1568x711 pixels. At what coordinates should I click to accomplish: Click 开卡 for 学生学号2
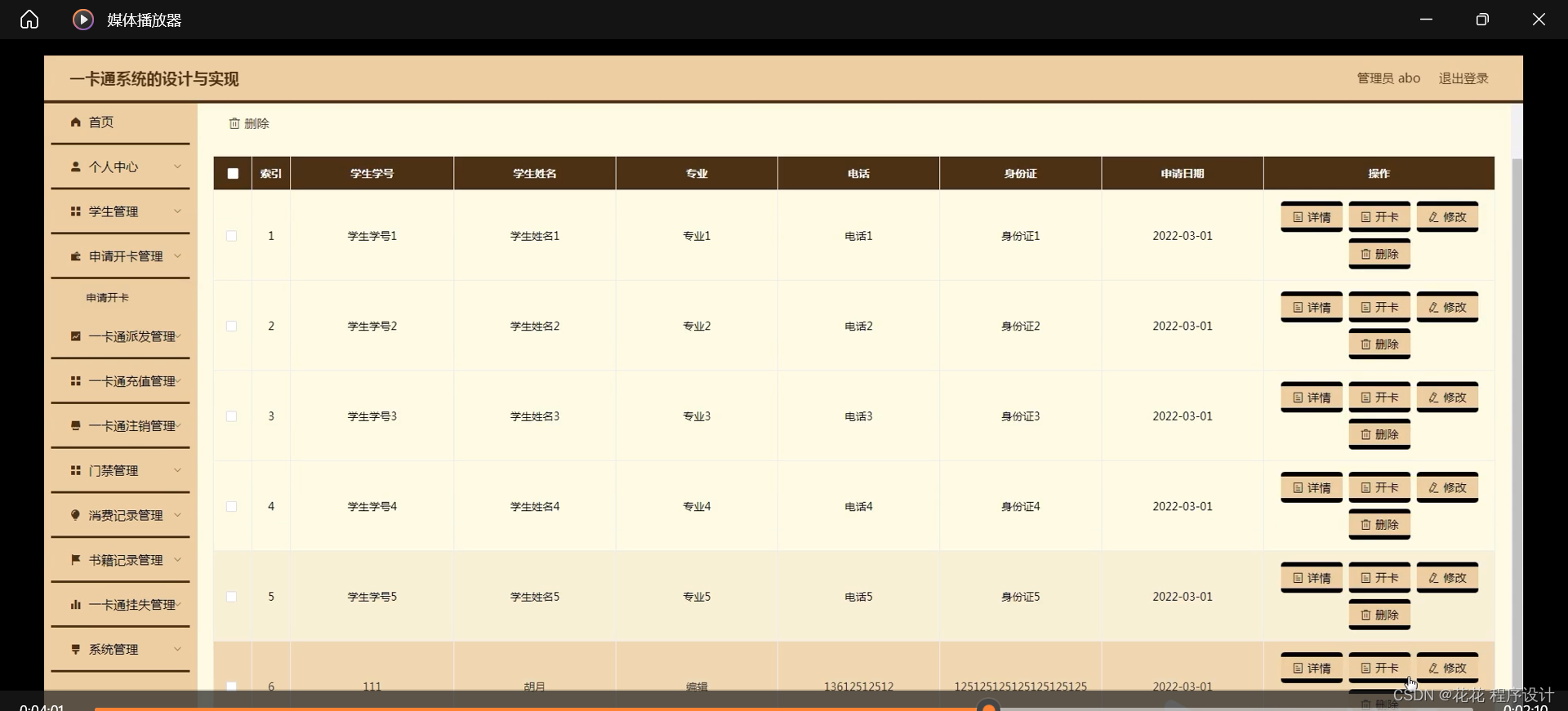click(x=1379, y=307)
